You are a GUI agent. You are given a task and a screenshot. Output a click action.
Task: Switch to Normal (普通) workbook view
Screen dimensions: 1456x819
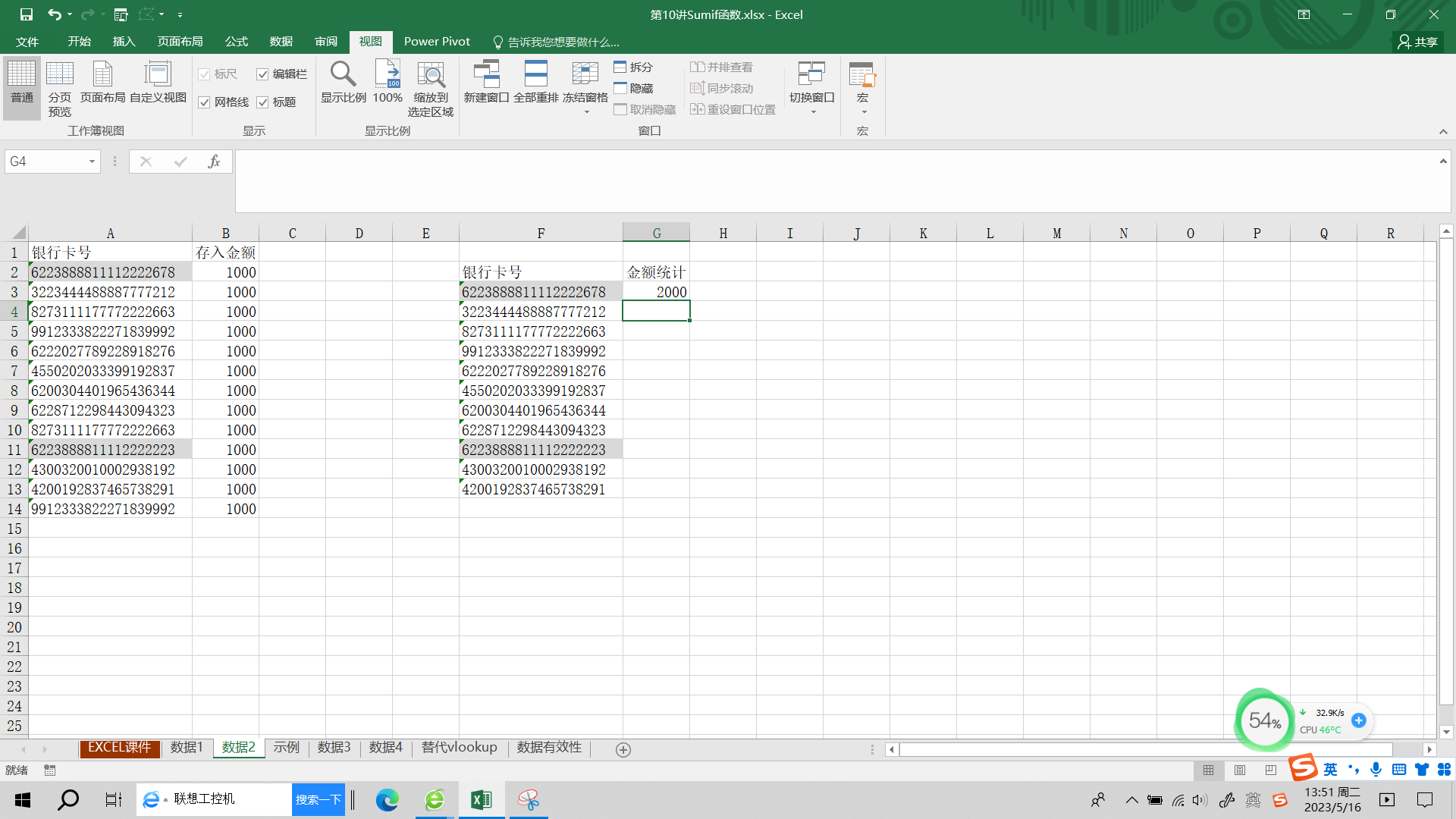(x=22, y=88)
